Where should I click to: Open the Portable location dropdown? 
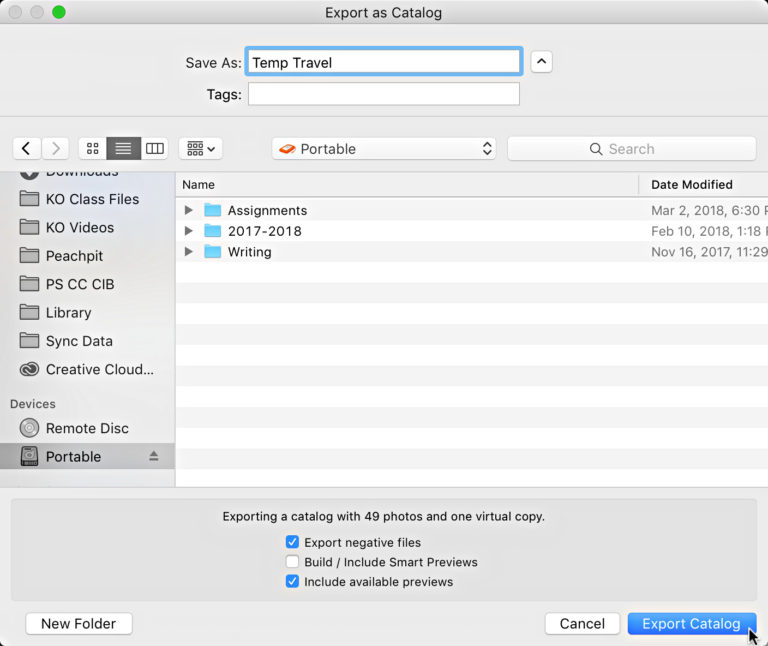click(384, 149)
